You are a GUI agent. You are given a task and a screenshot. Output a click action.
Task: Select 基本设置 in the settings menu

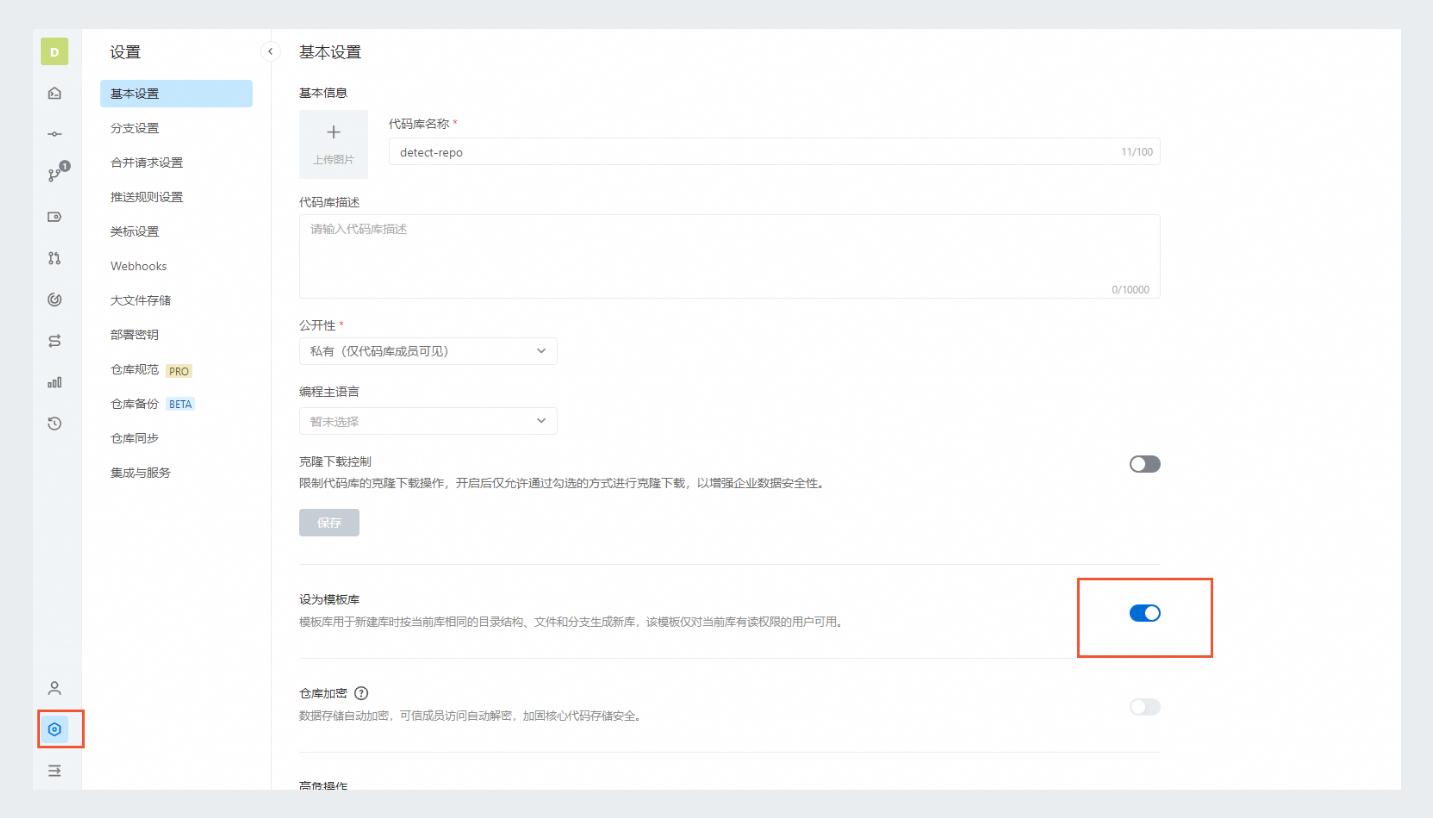(176, 94)
